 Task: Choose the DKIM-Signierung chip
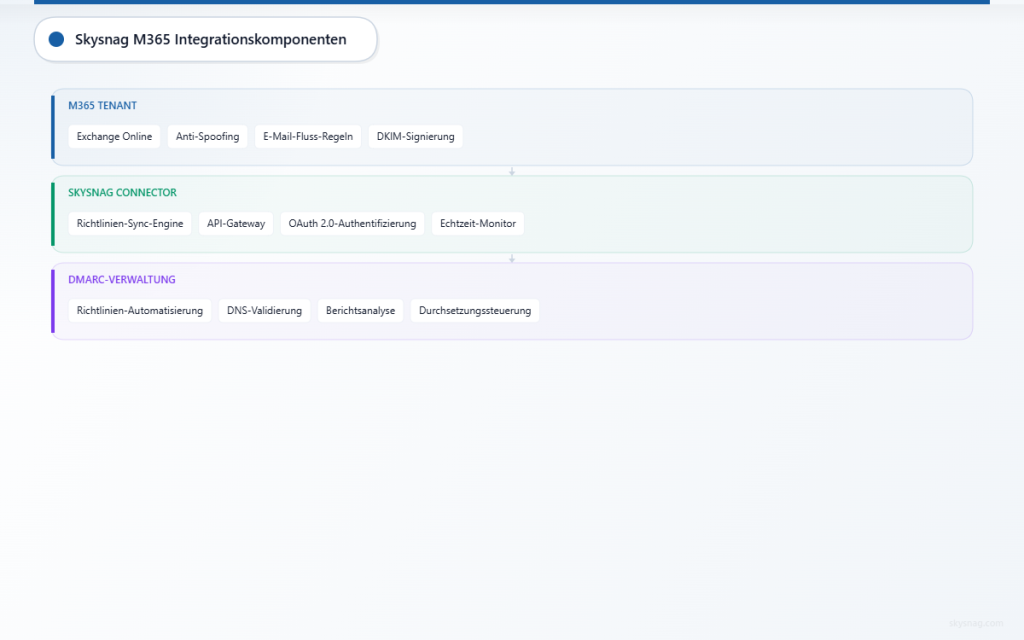click(x=415, y=136)
